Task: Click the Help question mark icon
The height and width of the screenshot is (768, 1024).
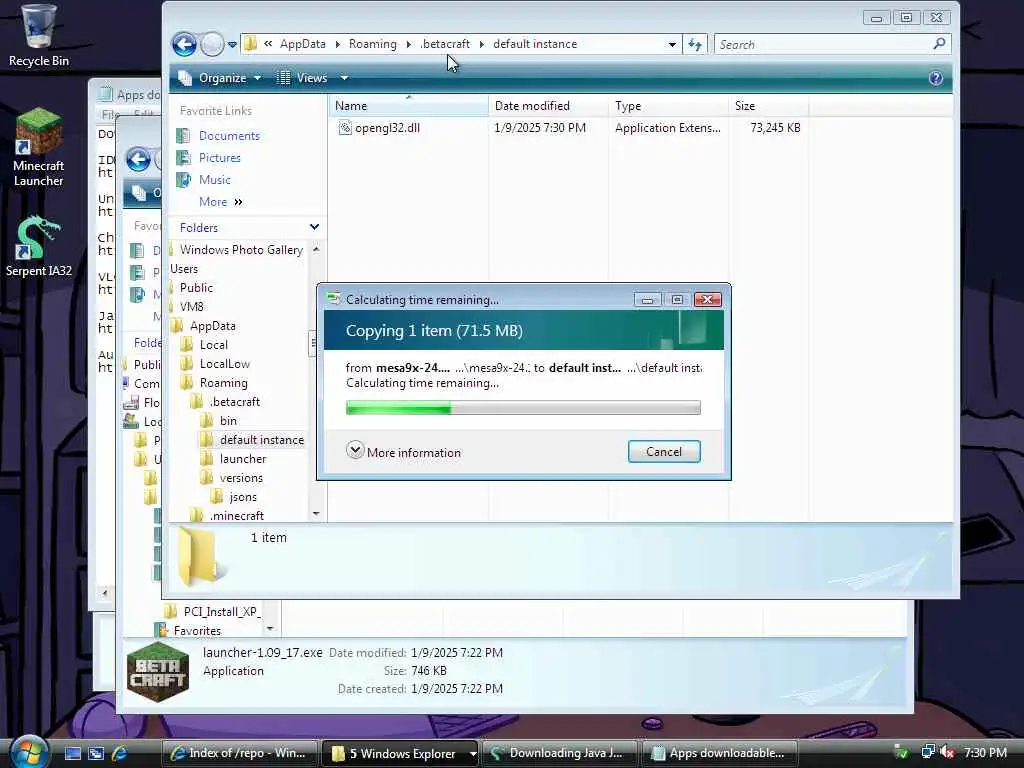Action: click(x=935, y=78)
